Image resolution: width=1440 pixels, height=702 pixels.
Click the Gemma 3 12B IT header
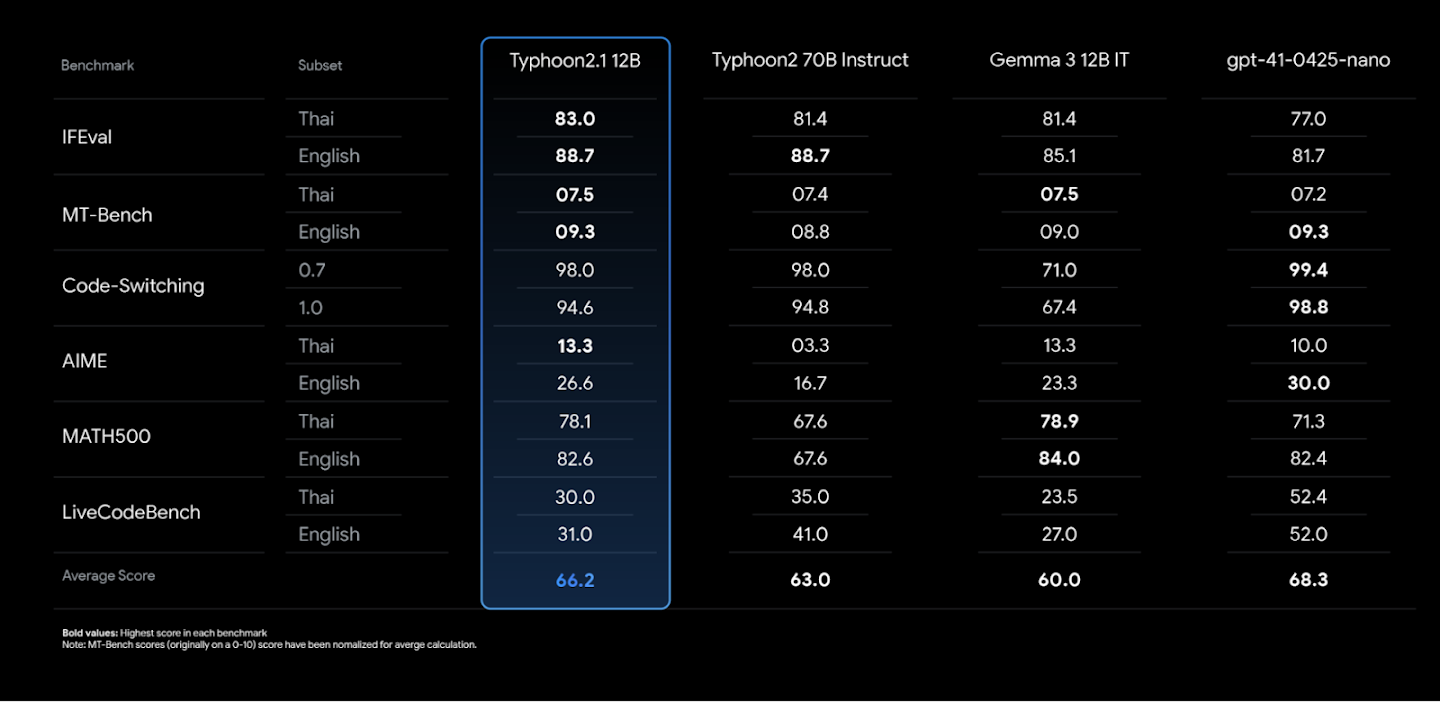point(1059,60)
